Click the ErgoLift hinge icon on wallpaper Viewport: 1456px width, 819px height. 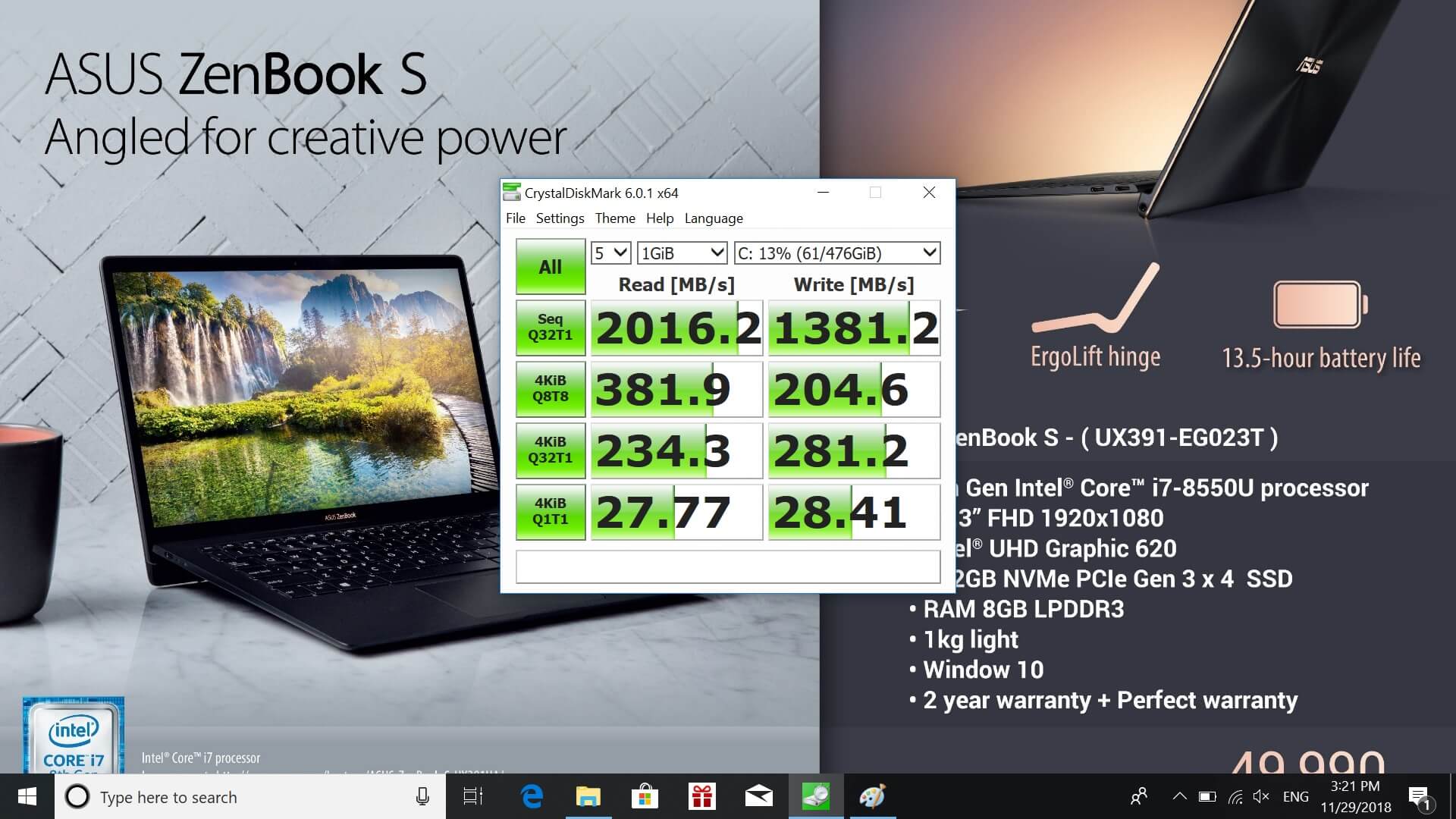tap(1096, 299)
